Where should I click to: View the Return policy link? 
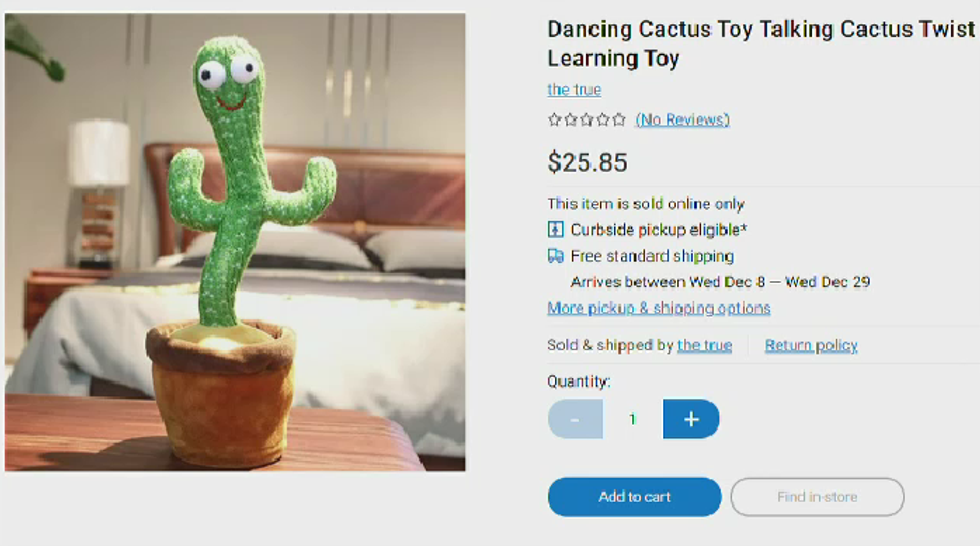click(811, 345)
